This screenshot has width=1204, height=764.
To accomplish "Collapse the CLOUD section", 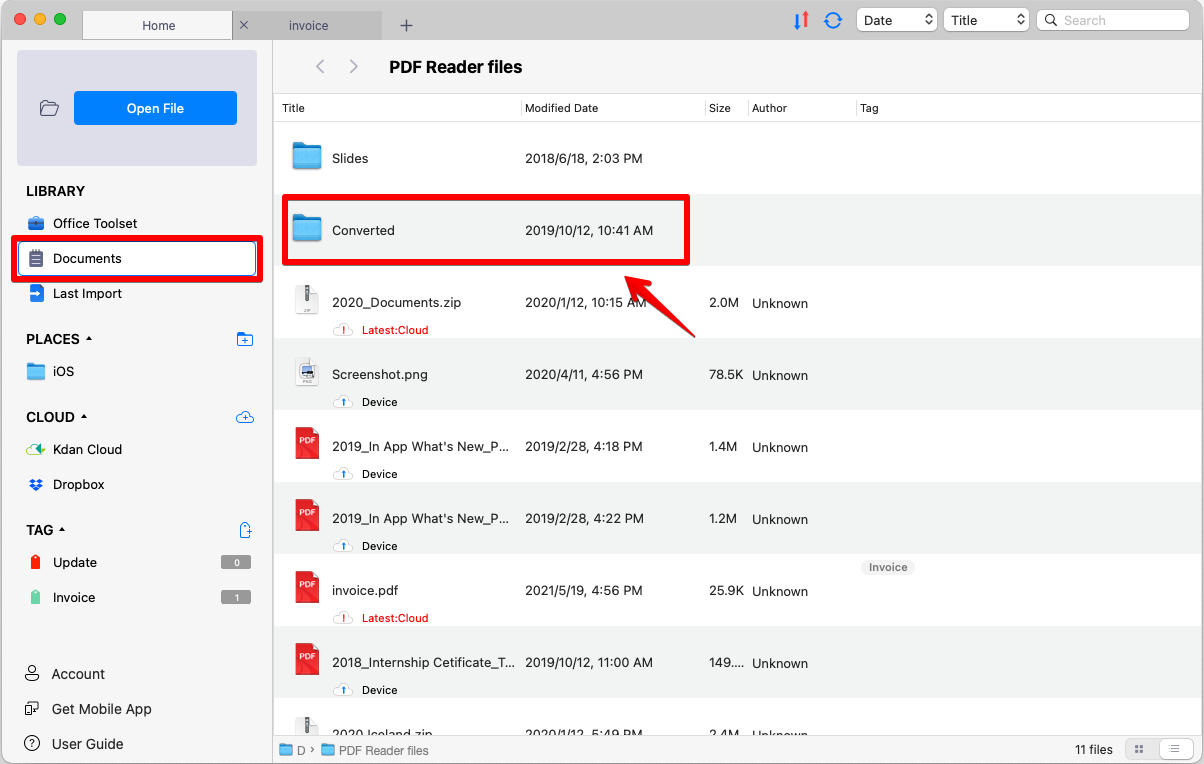I will point(84,417).
